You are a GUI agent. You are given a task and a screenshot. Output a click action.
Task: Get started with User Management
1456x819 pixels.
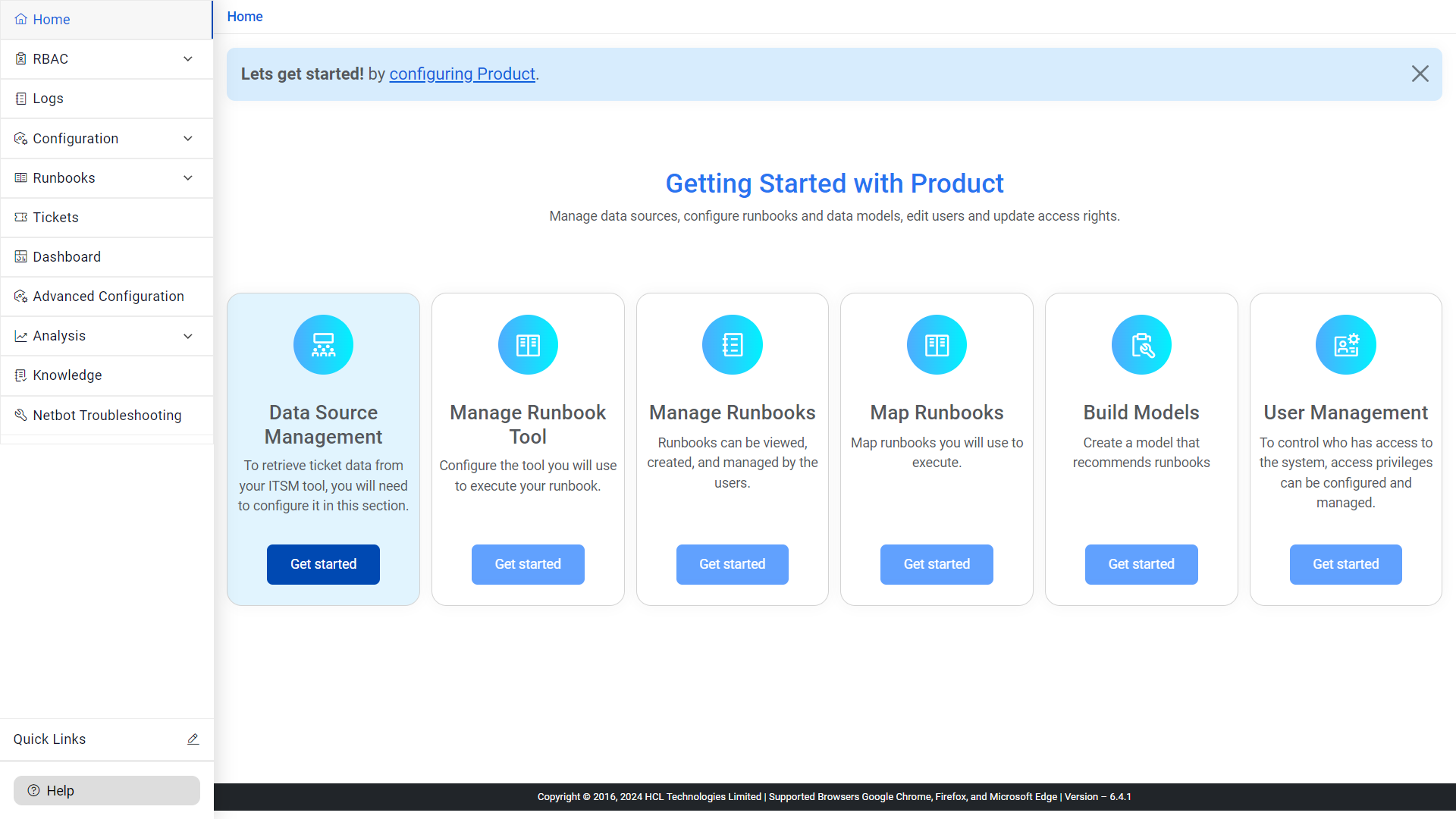pyautogui.click(x=1345, y=564)
